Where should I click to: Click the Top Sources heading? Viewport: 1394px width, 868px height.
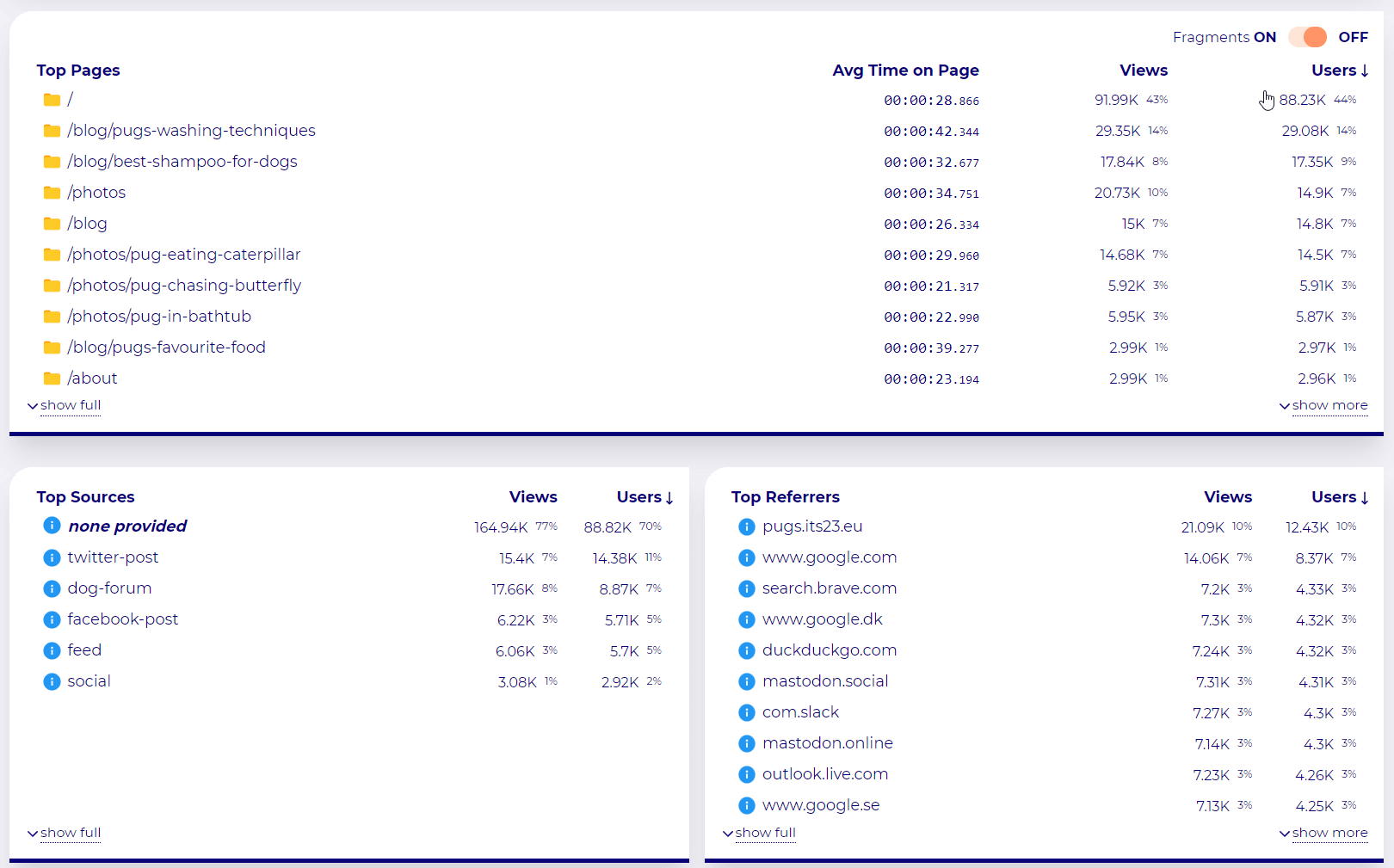[x=85, y=497]
